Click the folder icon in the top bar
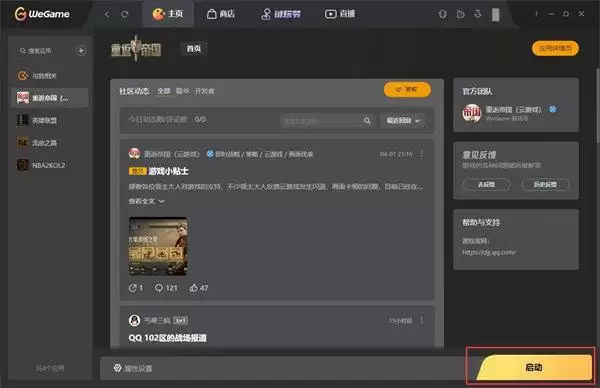This screenshot has height=388, width=600. (460, 15)
